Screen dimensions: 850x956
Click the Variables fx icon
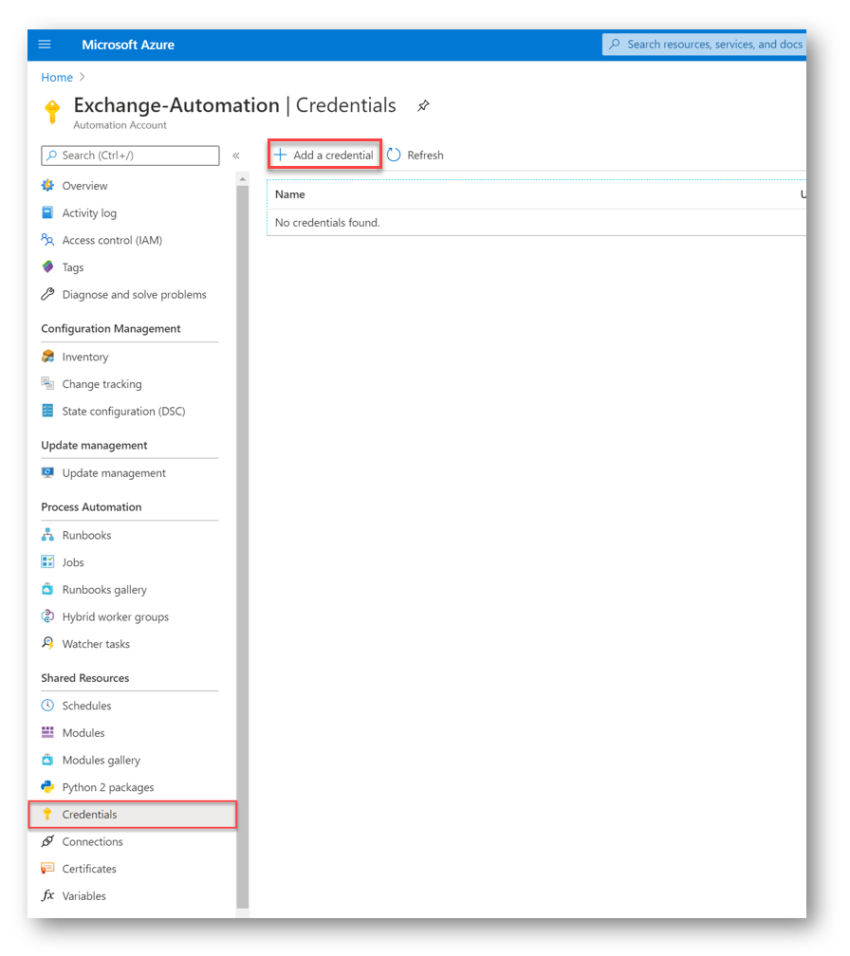[48, 895]
